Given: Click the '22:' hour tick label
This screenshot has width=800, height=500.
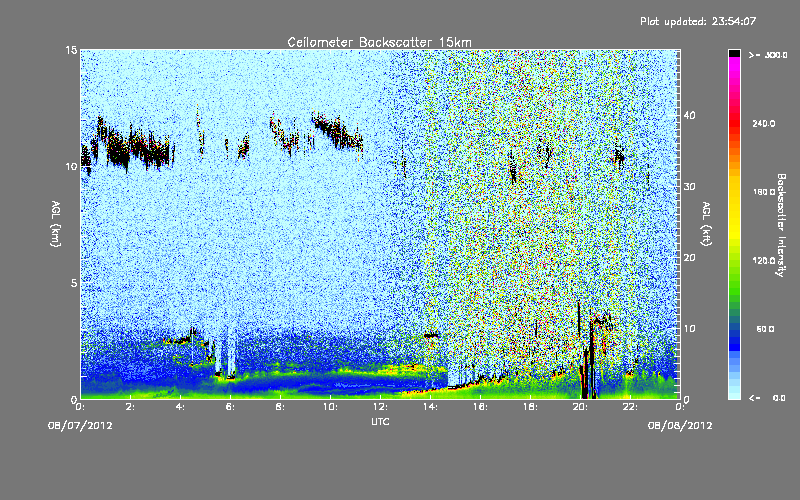Looking at the screenshot, I should click(630, 407).
